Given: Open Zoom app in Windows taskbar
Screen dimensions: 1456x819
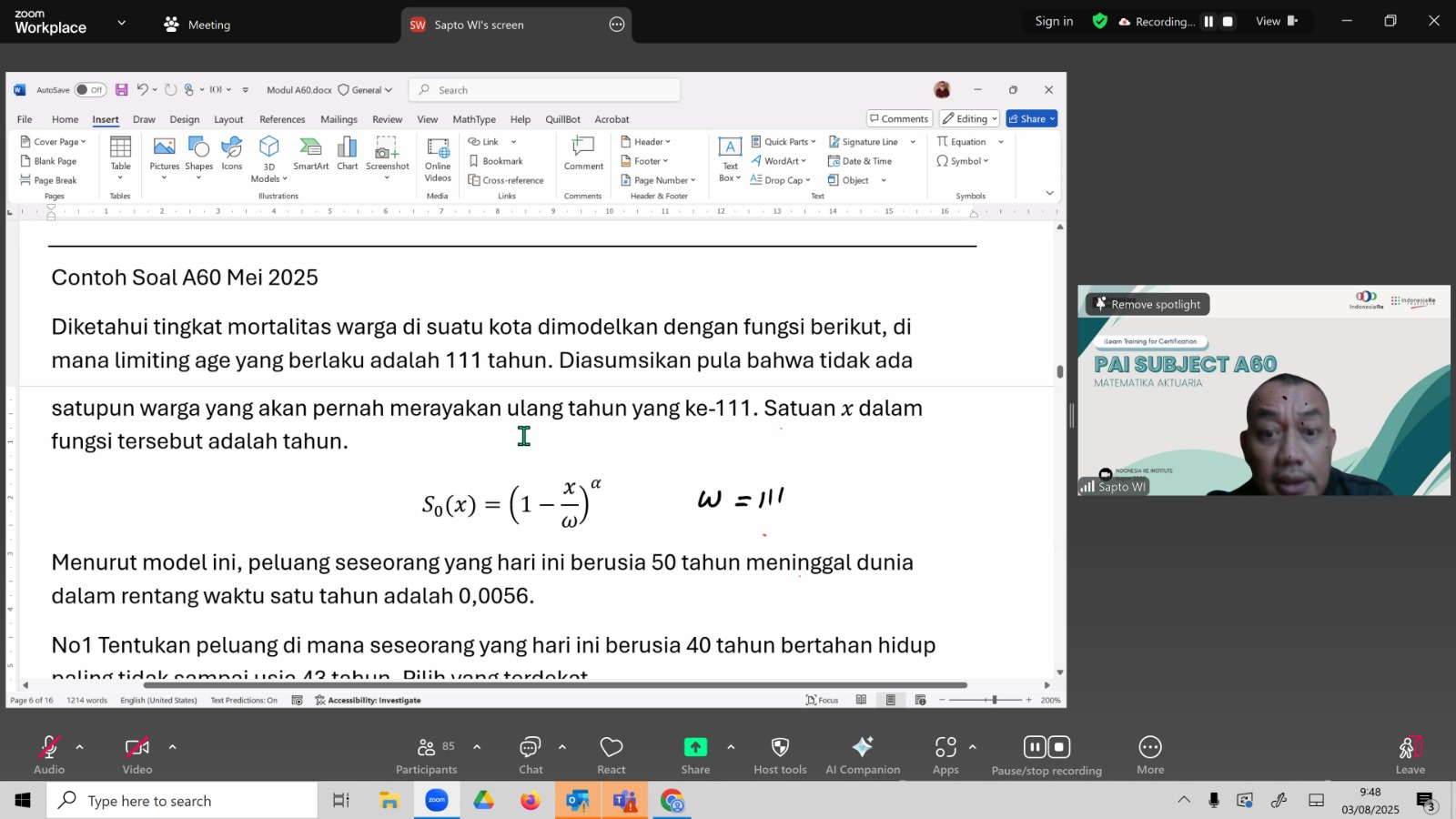Looking at the screenshot, I should point(437,801).
